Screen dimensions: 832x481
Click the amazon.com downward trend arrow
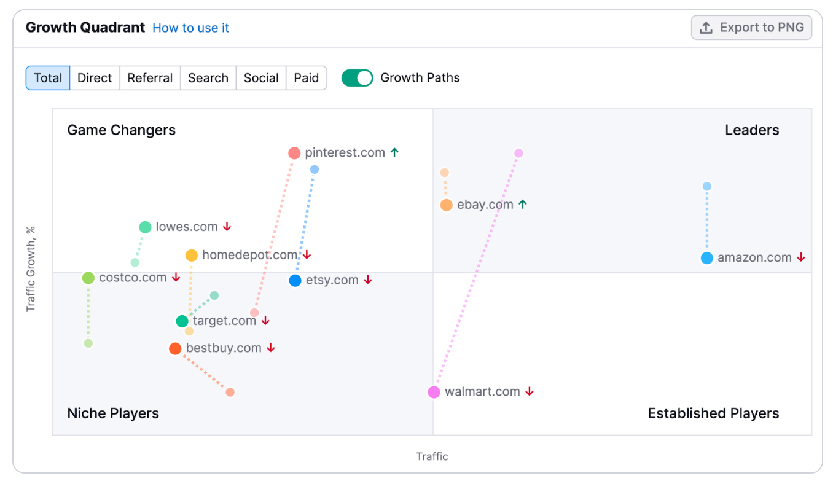[801, 257]
